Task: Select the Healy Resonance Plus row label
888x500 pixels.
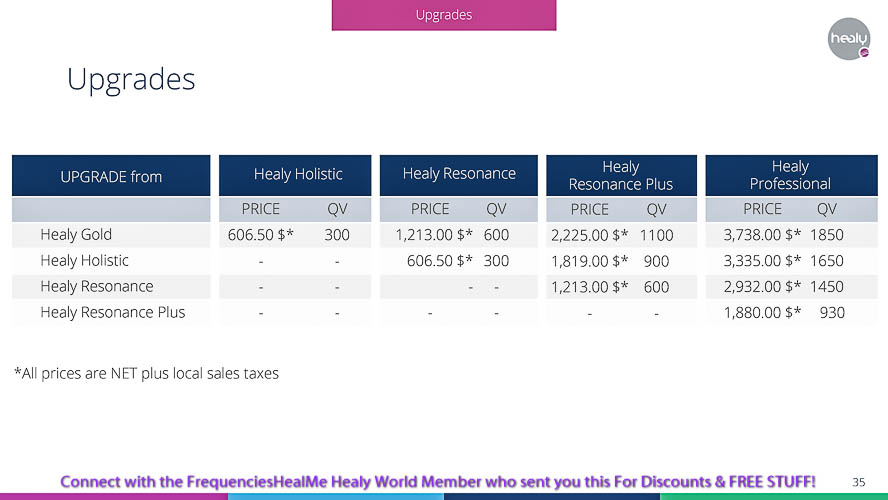Action: click(113, 313)
